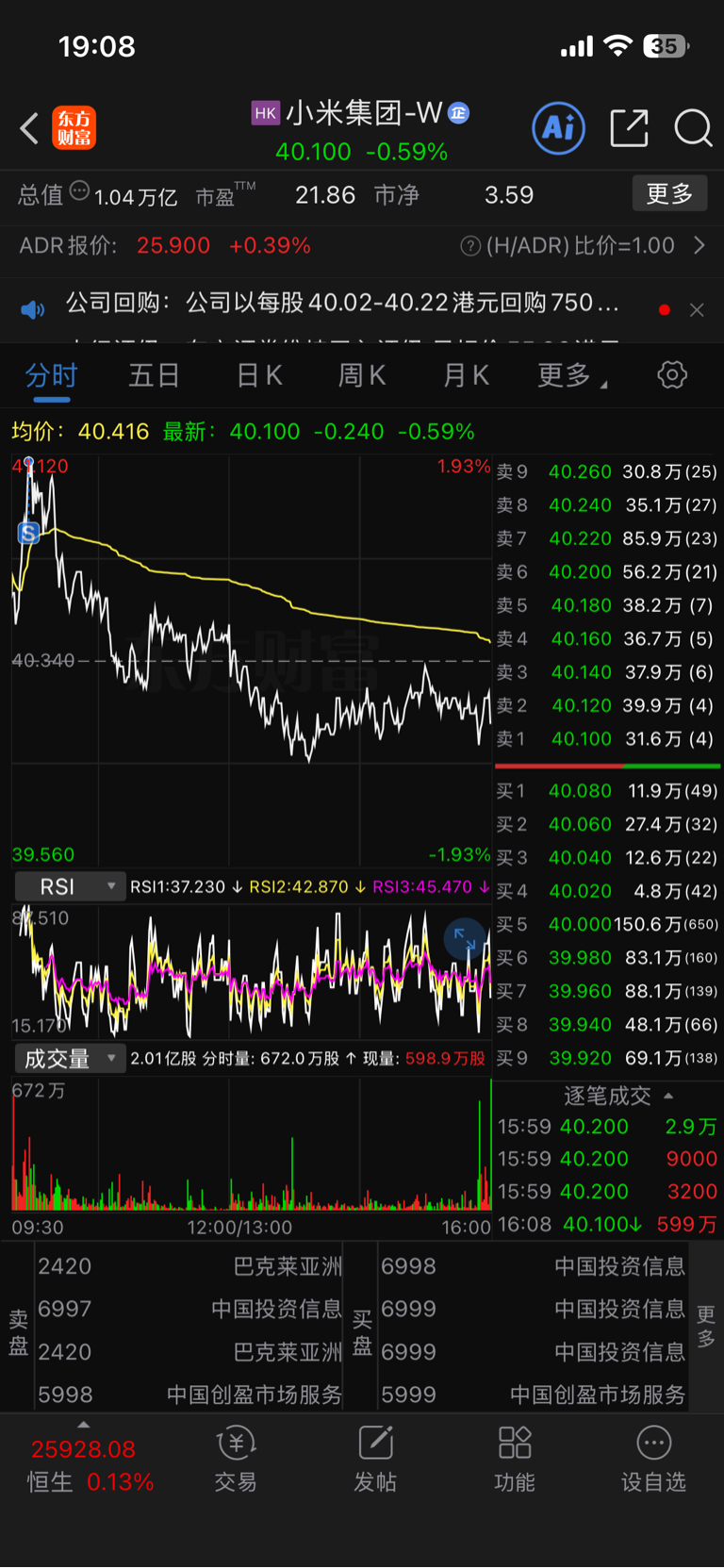Select the 分时 tab
This screenshot has width=724, height=1568.
pos(51,375)
